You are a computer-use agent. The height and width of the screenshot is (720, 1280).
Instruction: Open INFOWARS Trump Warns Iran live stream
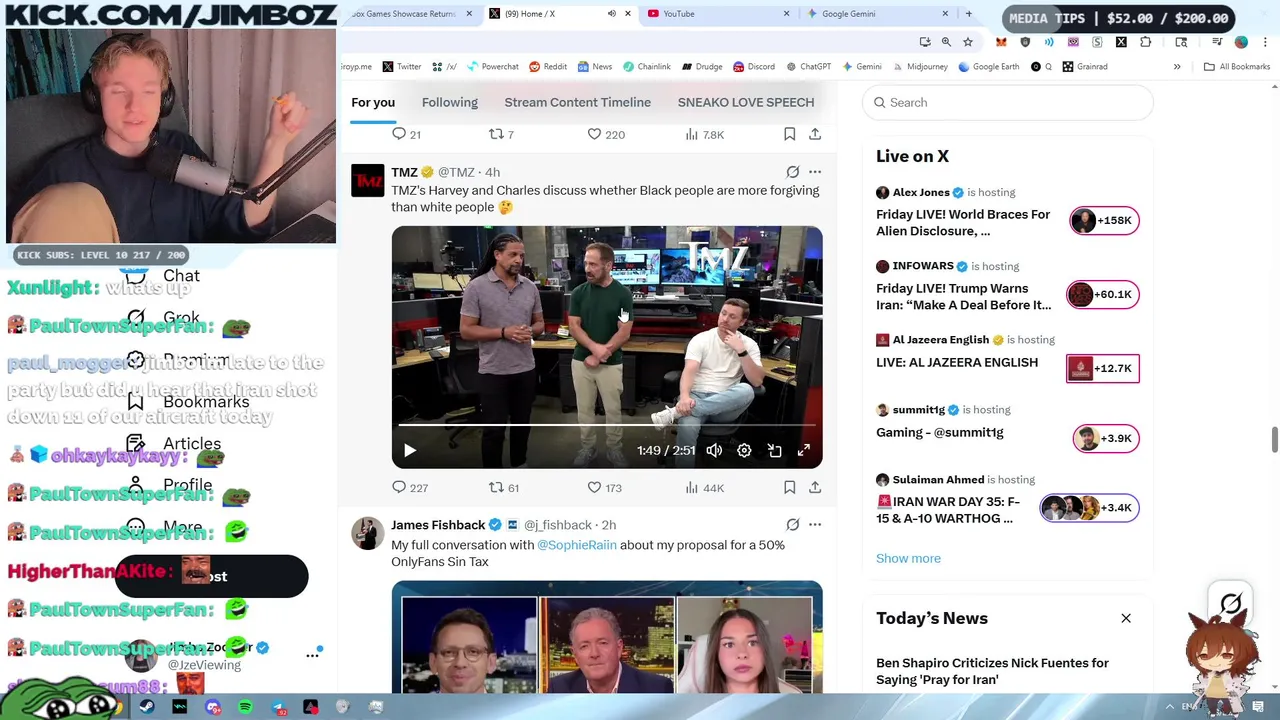coord(1007,286)
